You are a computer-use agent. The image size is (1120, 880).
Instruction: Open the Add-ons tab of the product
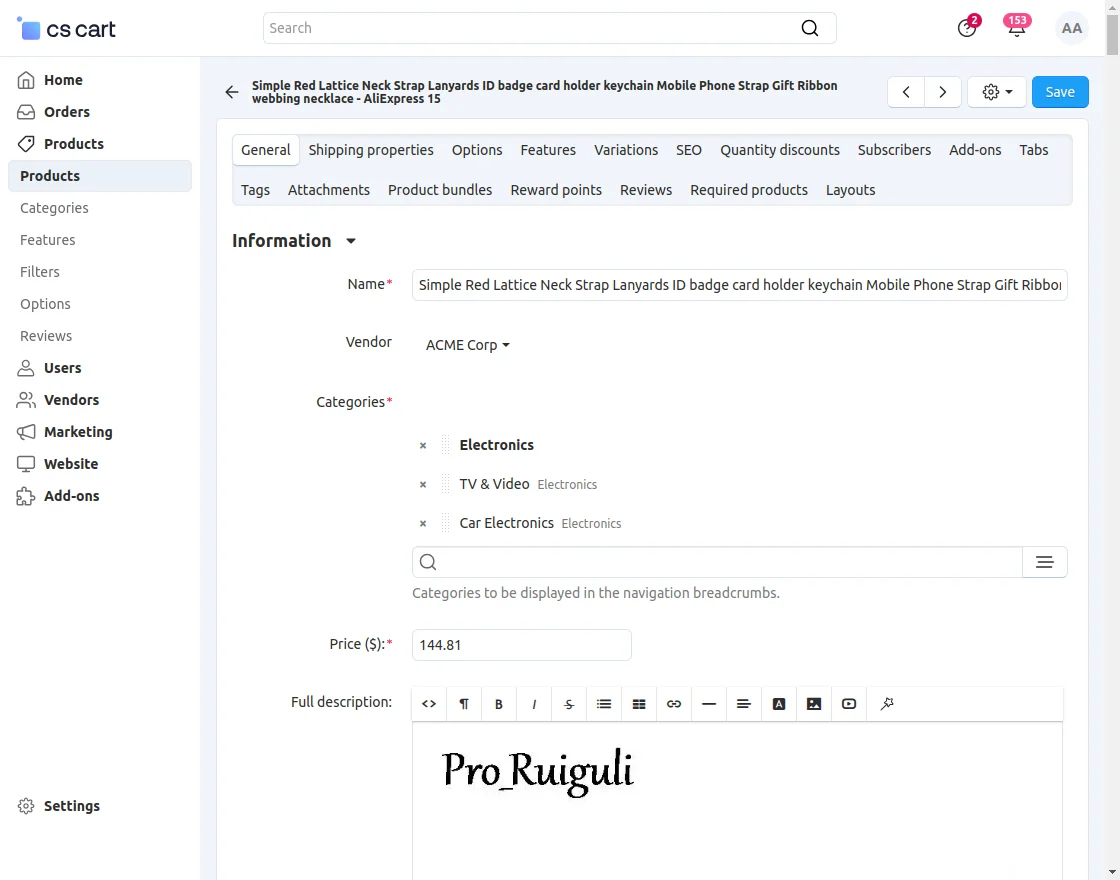tap(974, 150)
